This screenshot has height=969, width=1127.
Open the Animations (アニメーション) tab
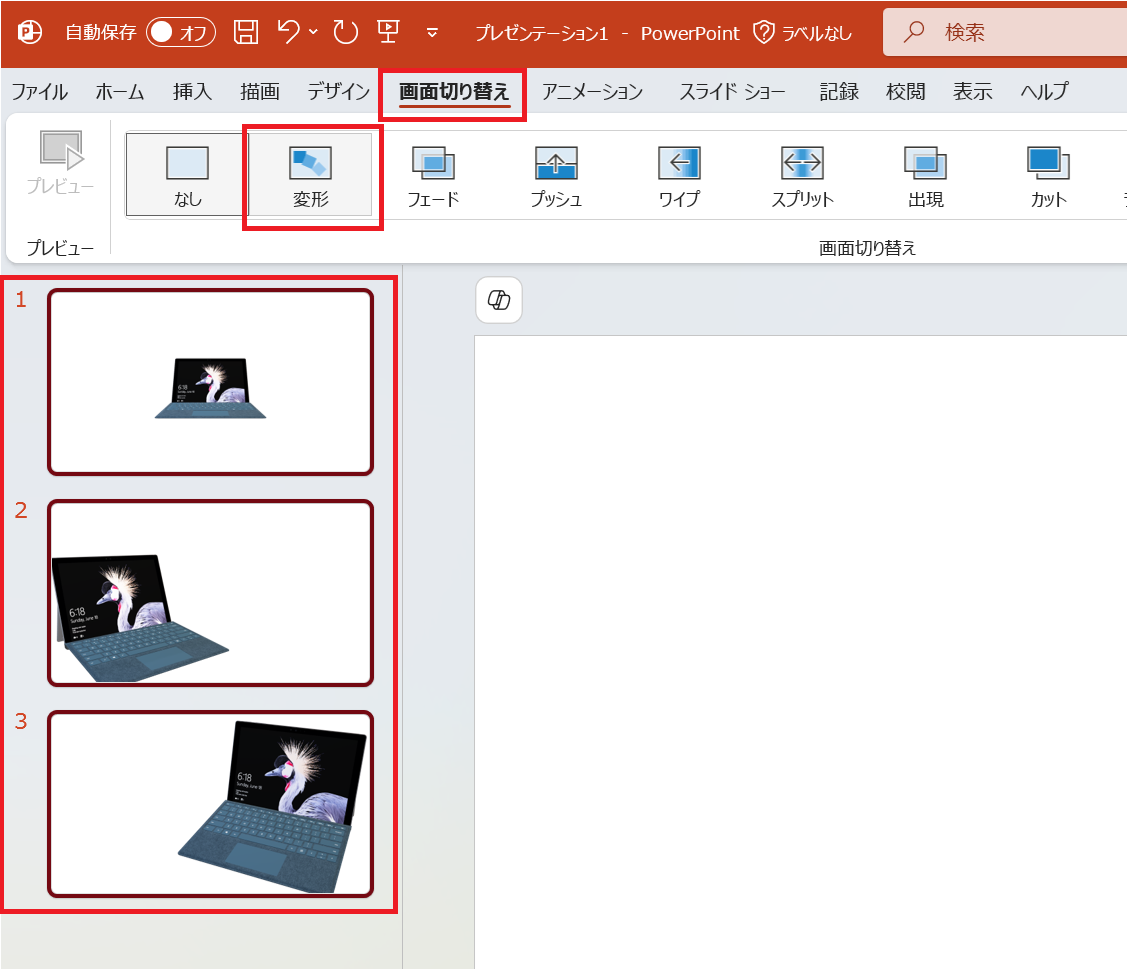pos(592,92)
